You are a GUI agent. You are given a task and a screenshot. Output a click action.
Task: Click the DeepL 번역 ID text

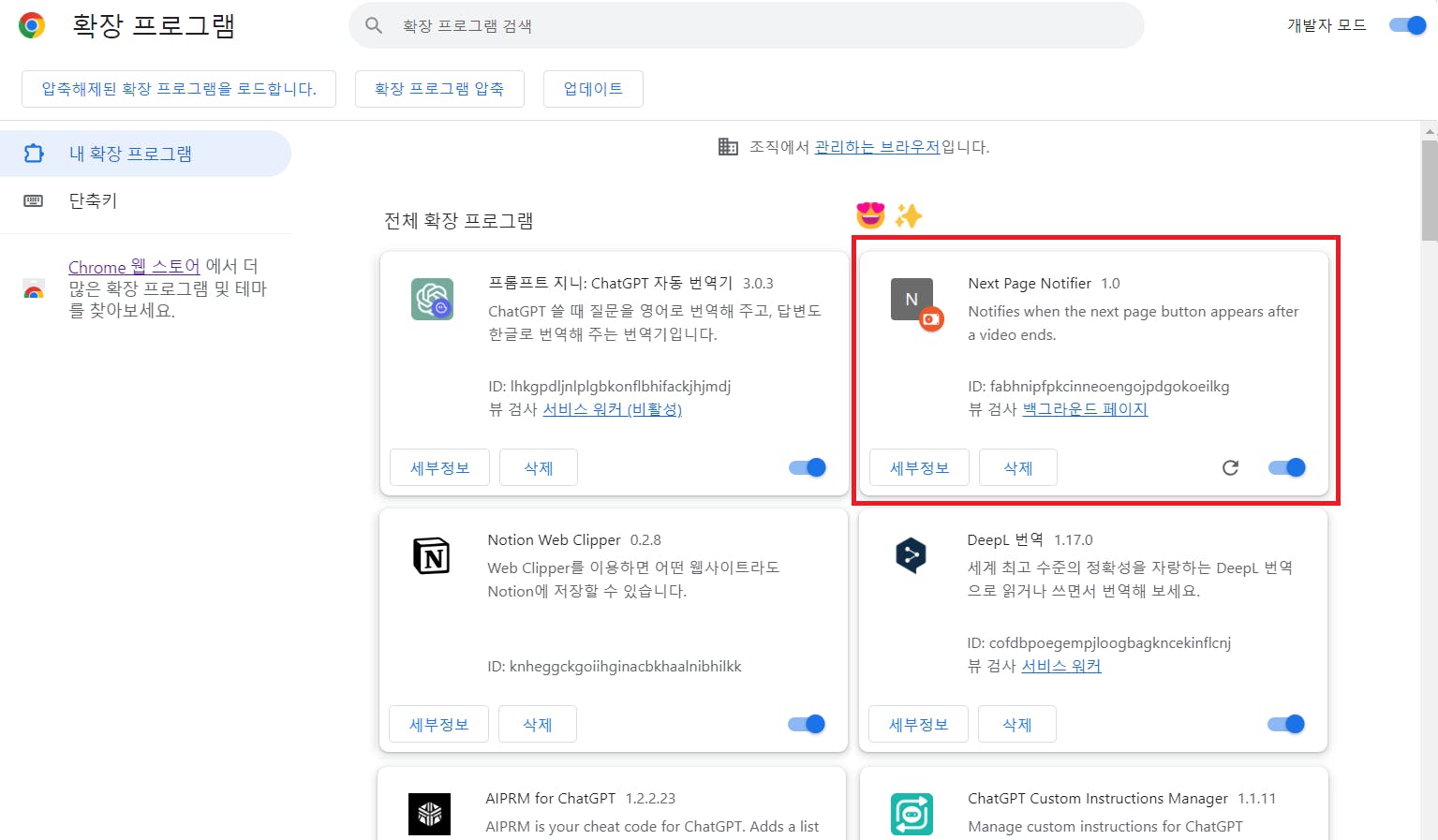tap(1099, 643)
